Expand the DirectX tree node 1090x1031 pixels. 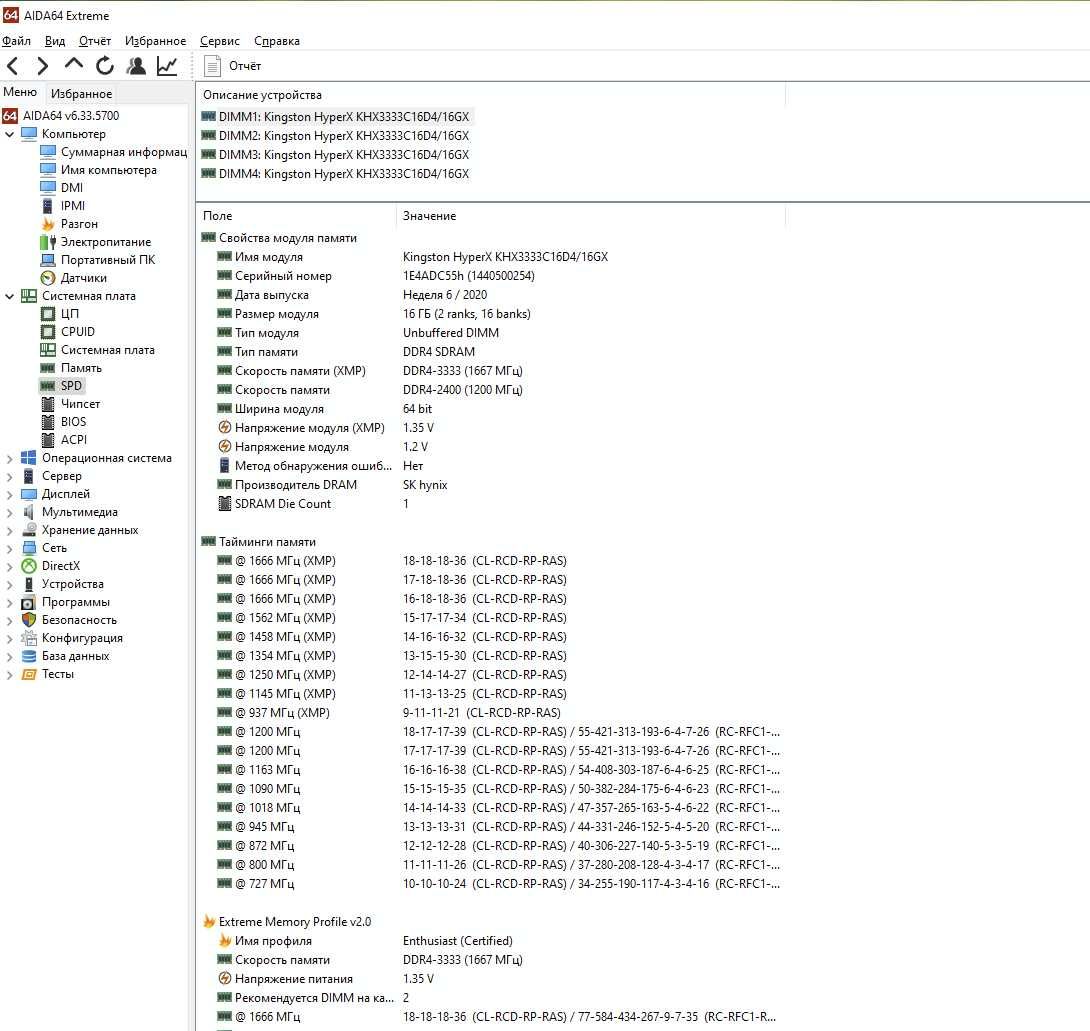click(10, 567)
